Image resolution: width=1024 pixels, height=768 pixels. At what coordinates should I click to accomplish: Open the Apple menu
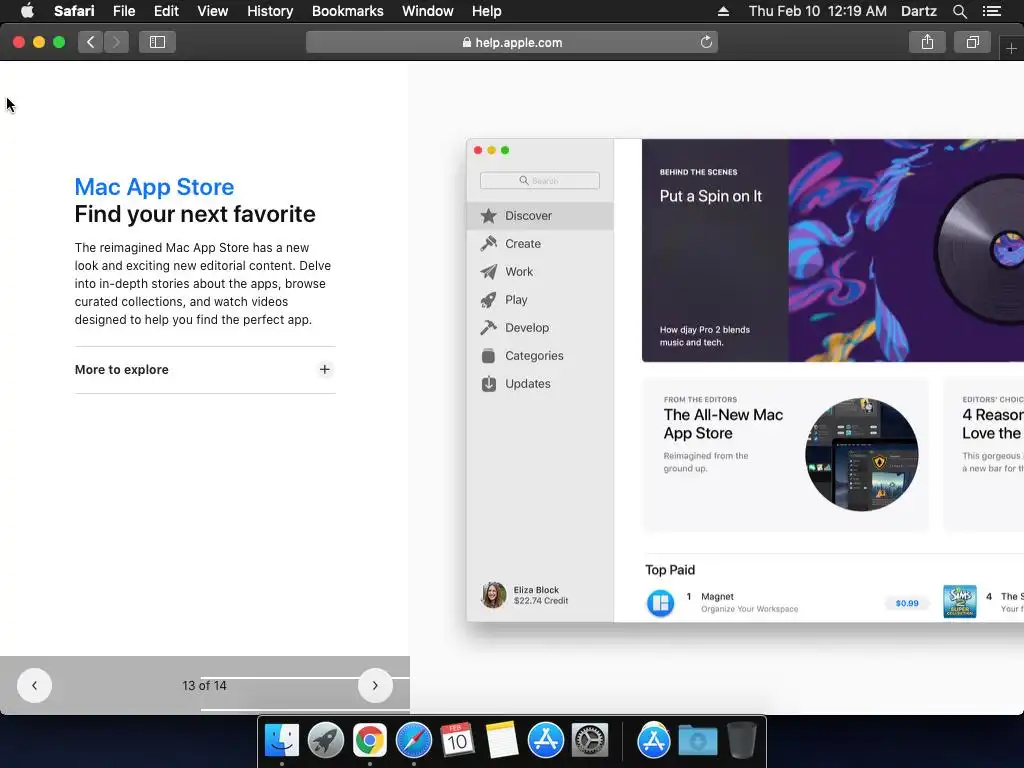point(27,11)
